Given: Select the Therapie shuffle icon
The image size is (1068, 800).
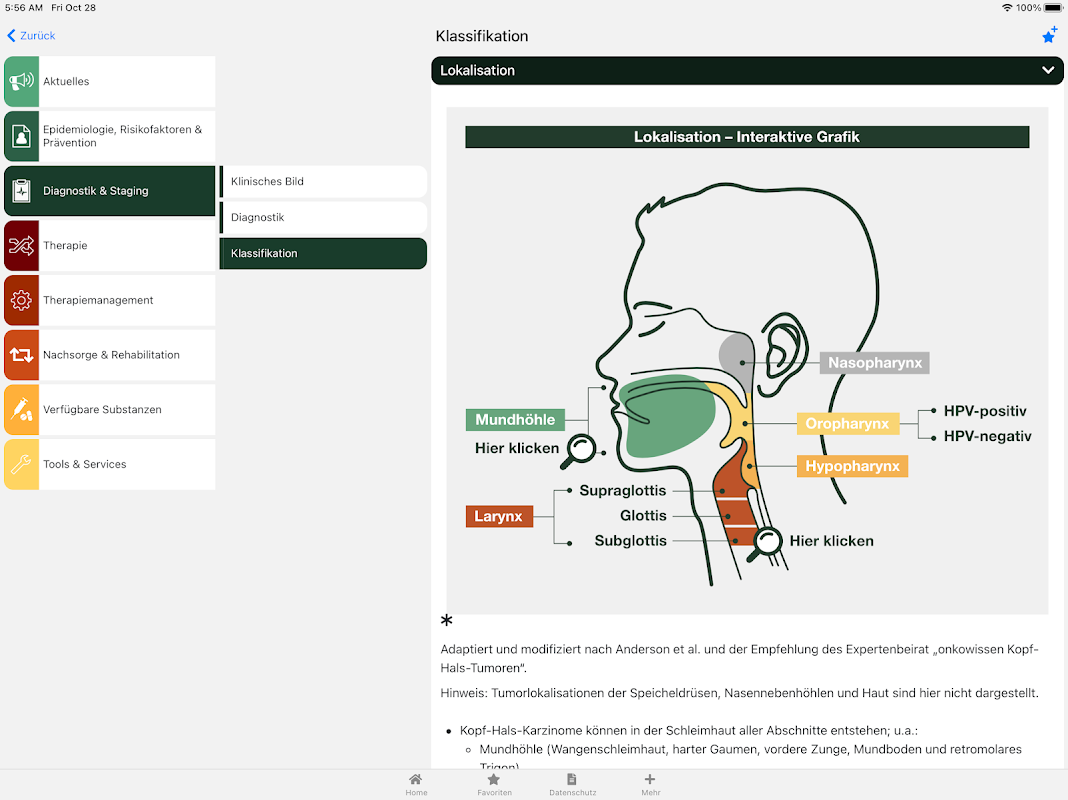Looking at the screenshot, I should point(21,245).
